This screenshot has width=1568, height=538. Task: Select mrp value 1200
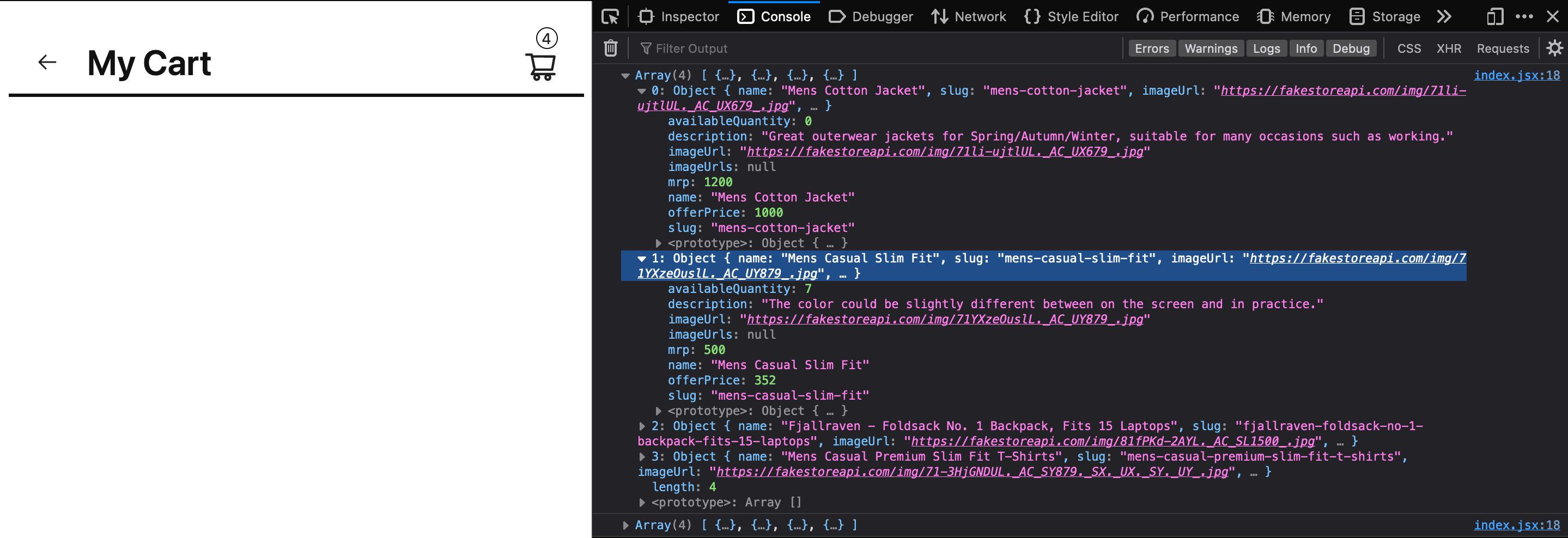[x=718, y=182]
